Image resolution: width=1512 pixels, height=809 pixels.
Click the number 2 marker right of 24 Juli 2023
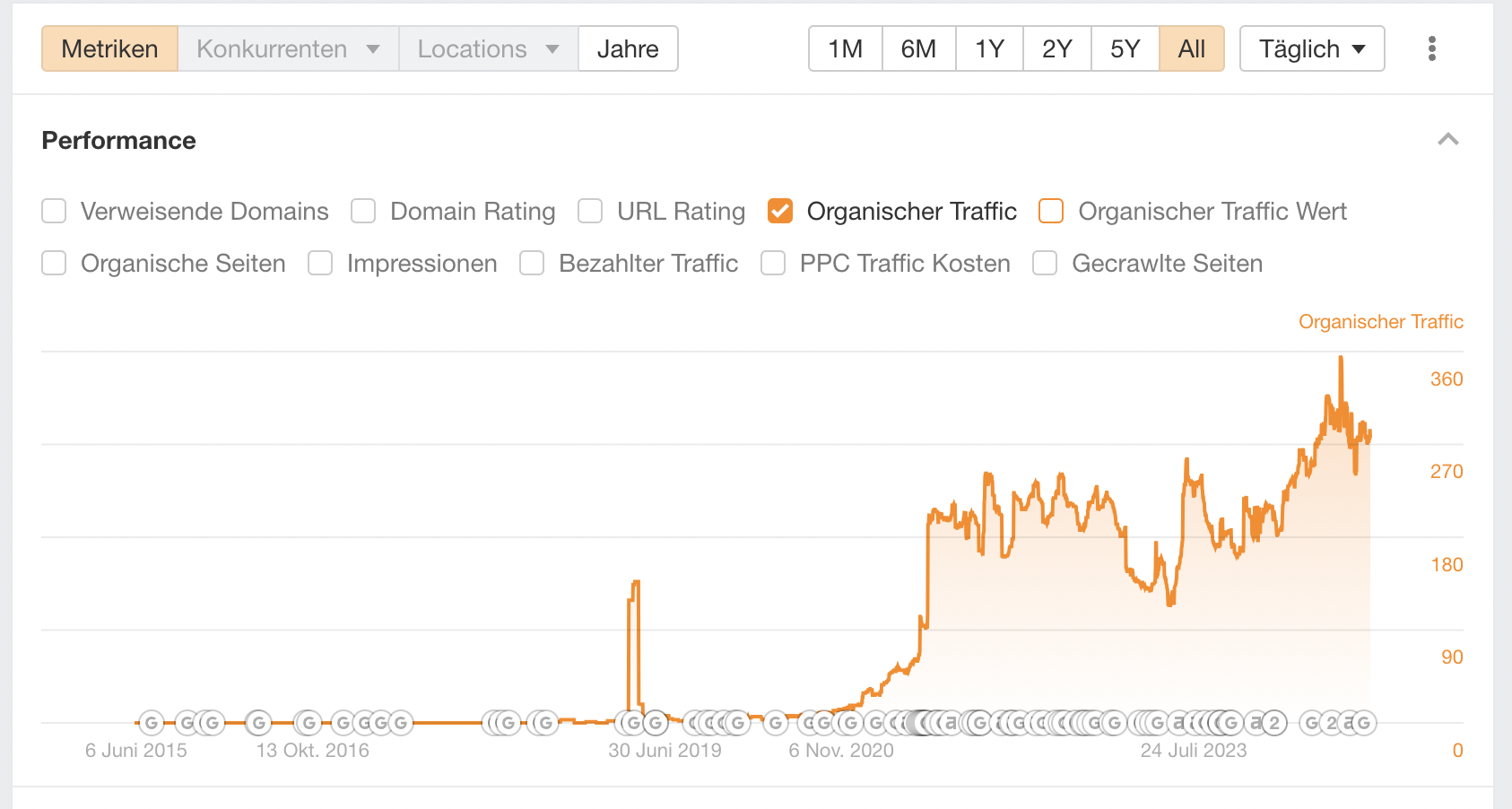1273,723
